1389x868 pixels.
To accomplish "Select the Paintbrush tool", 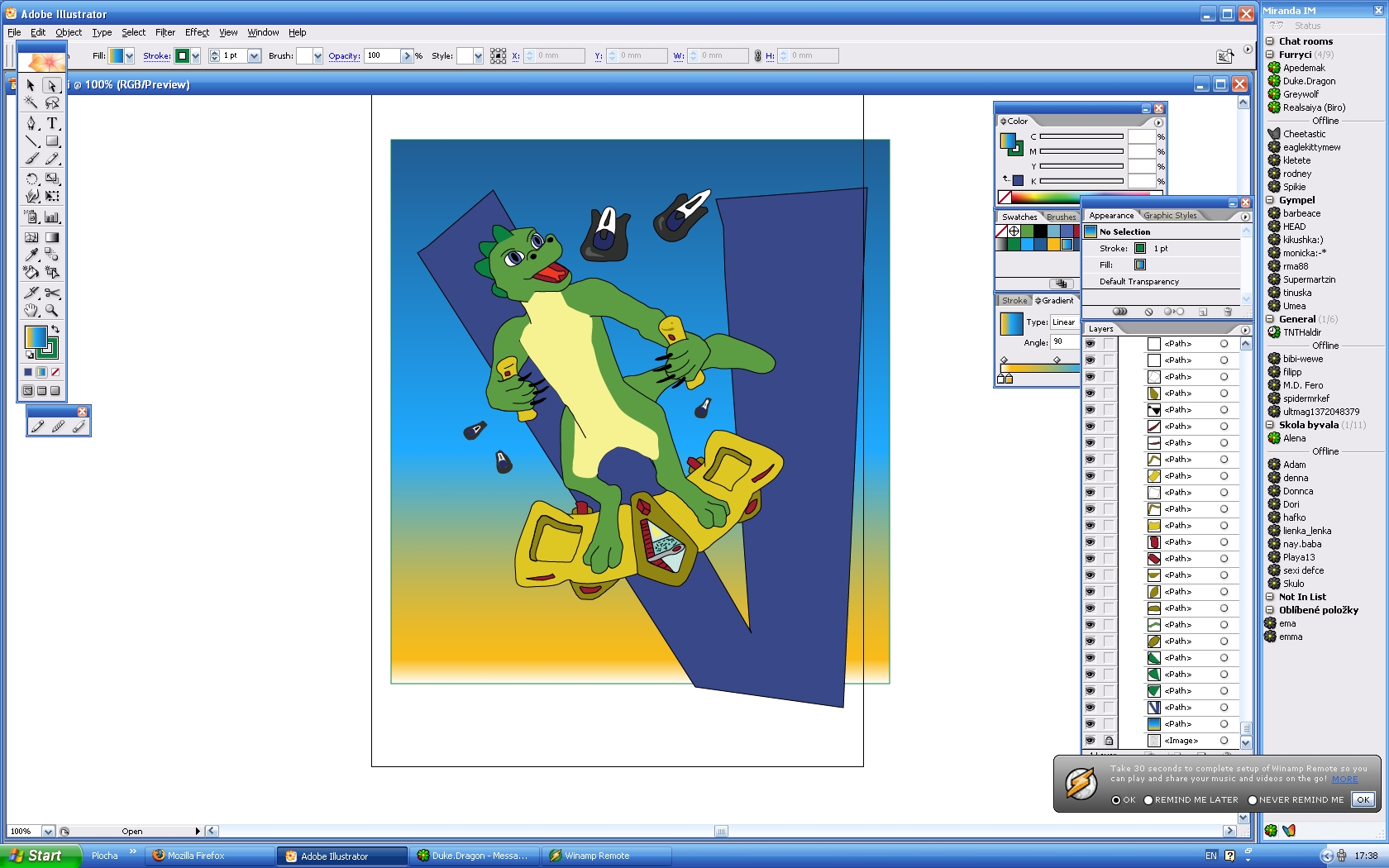I will click(31, 159).
